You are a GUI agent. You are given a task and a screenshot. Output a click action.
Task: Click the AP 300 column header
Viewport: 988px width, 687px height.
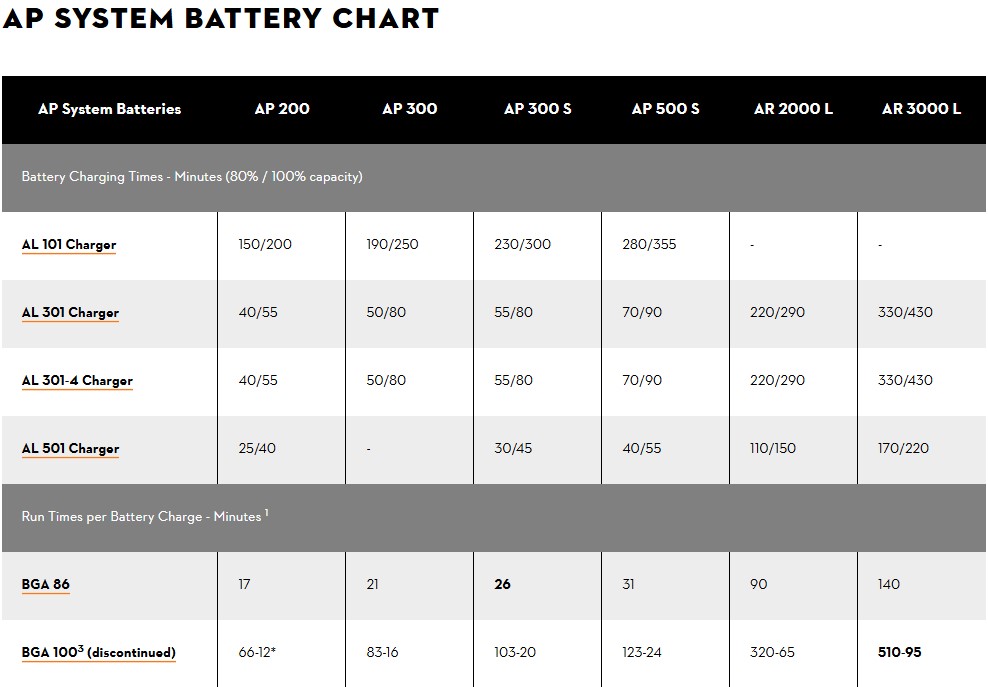point(409,109)
